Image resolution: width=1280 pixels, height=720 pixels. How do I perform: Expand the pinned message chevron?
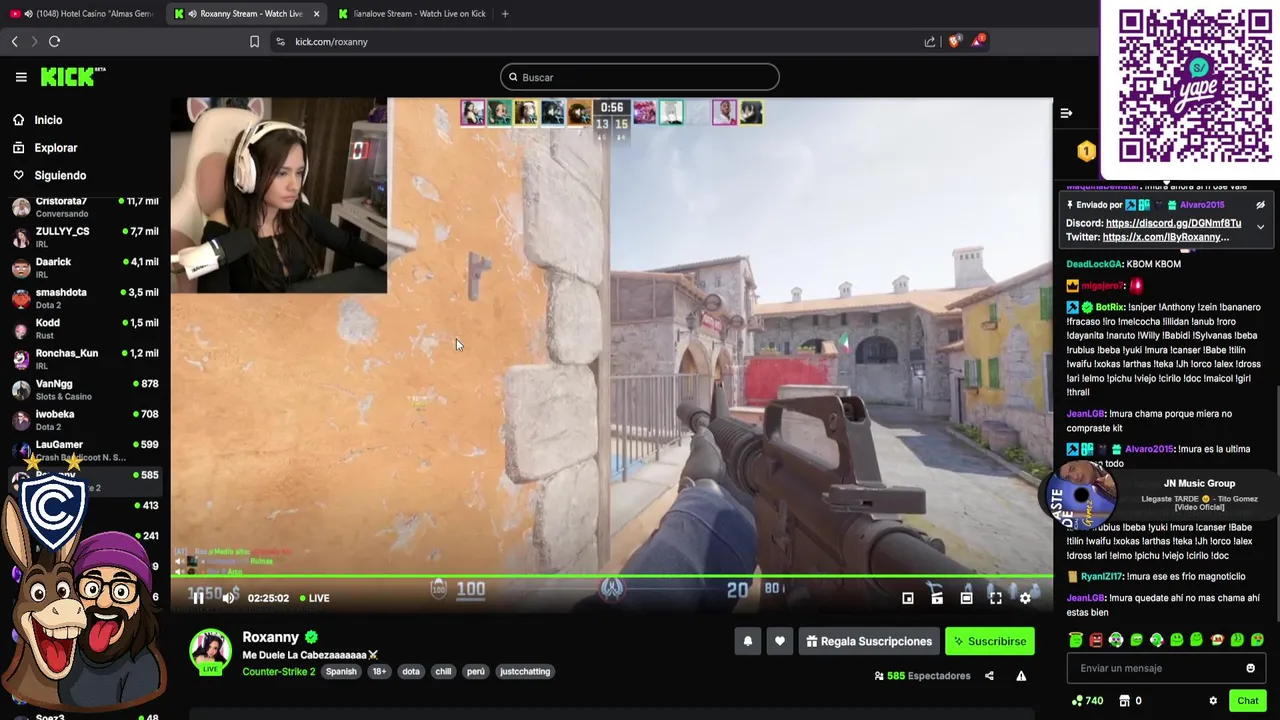tap(1260, 227)
